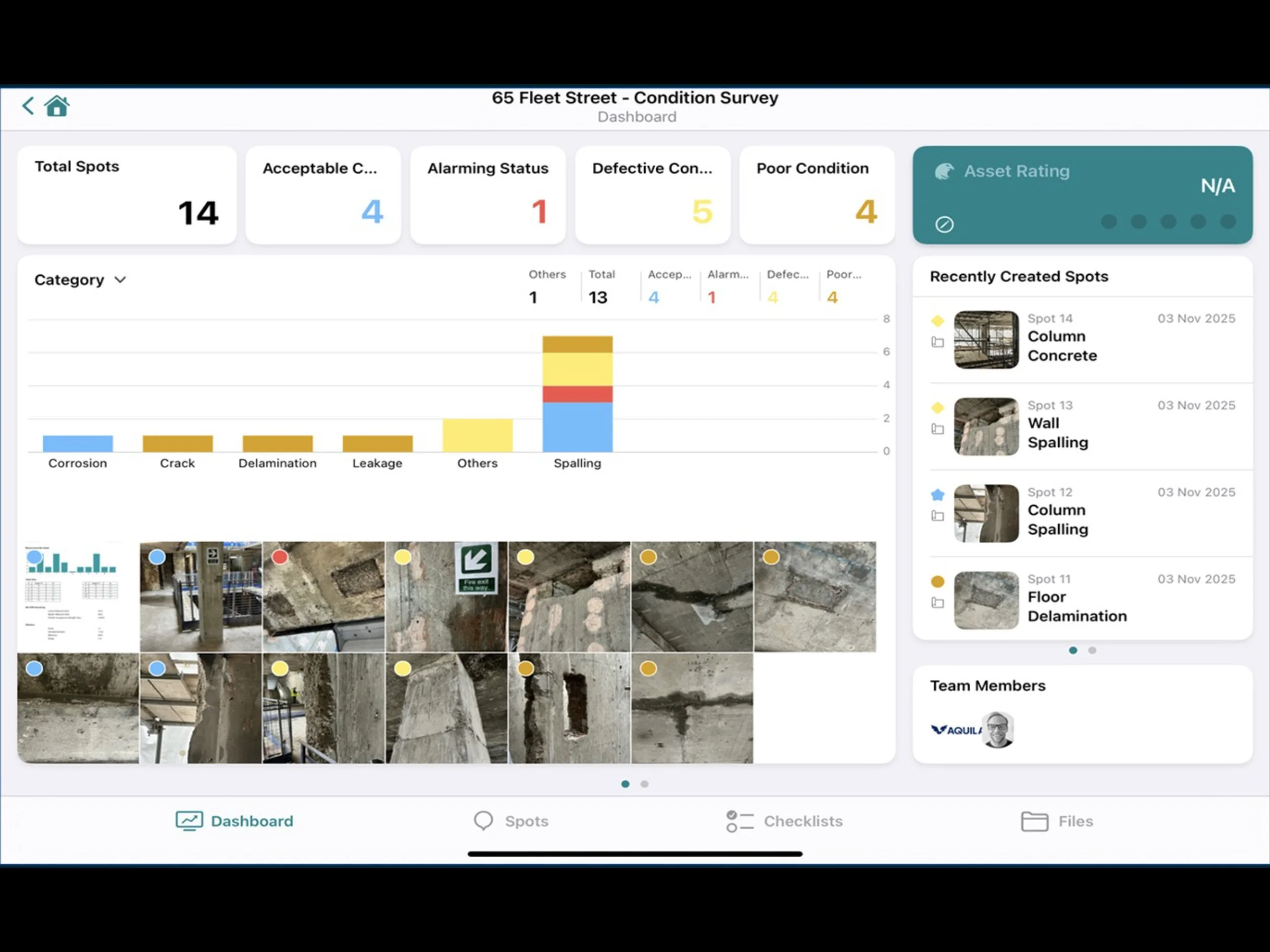Click the folder icon beside Spot 14

(x=937, y=342)
